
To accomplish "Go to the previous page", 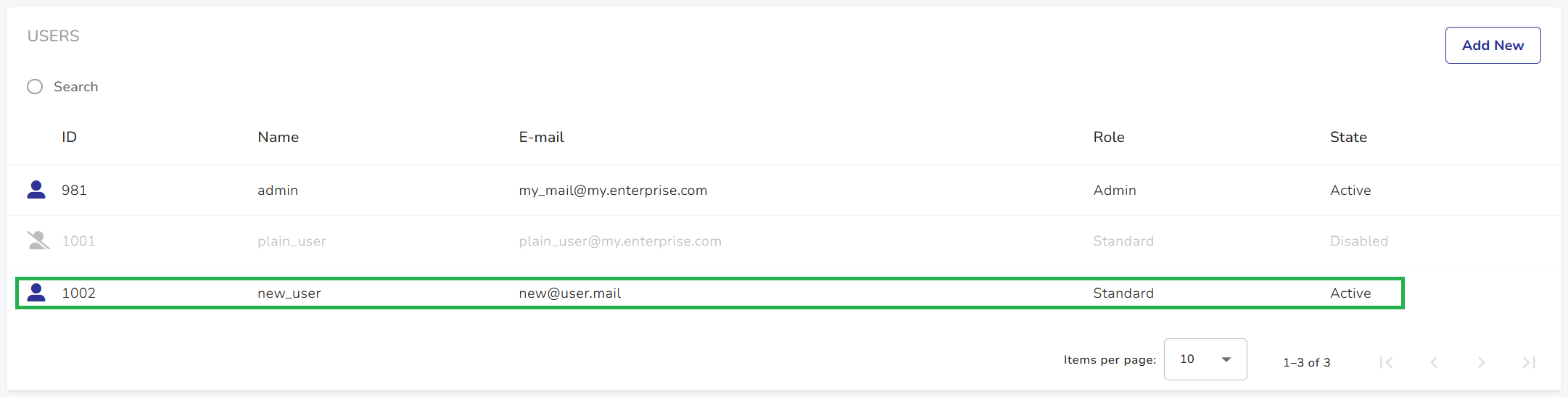I will (1434, 362).
